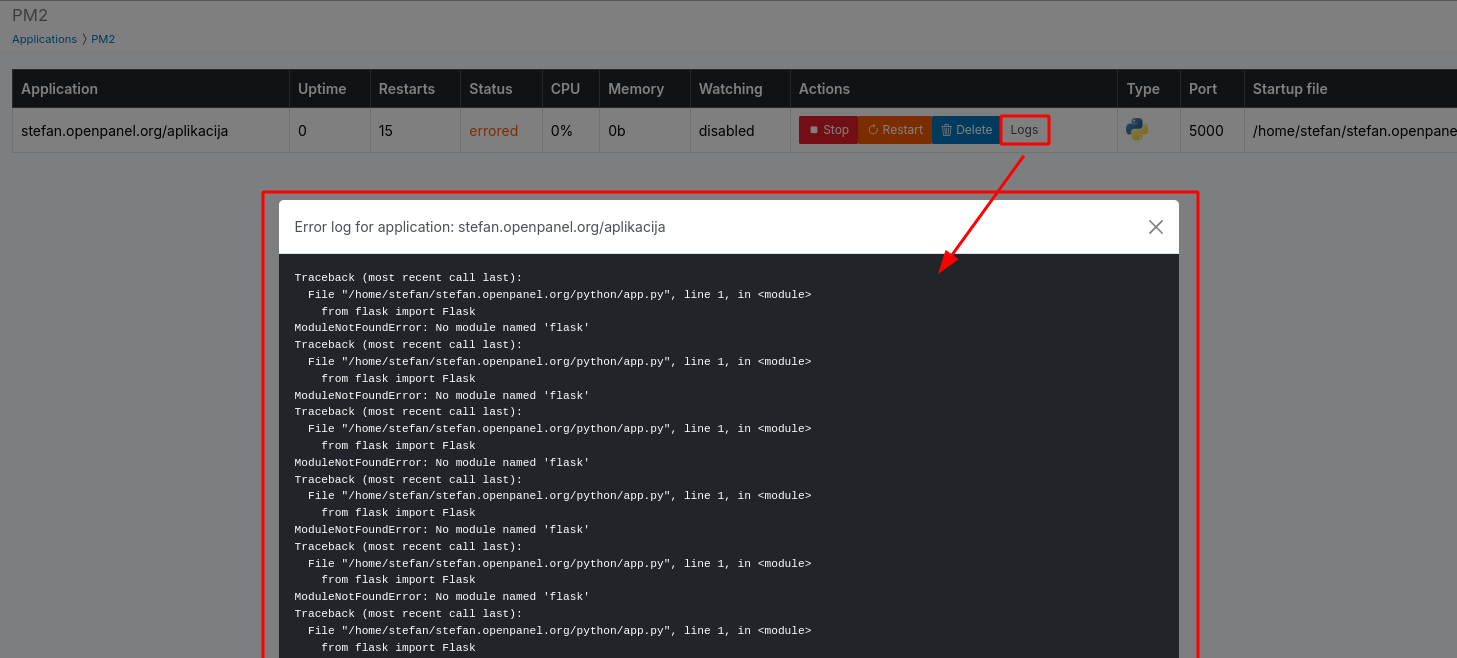Screen dimensions: 1457x658
Task: Click the Python type icon
Action: [1137, 129]
